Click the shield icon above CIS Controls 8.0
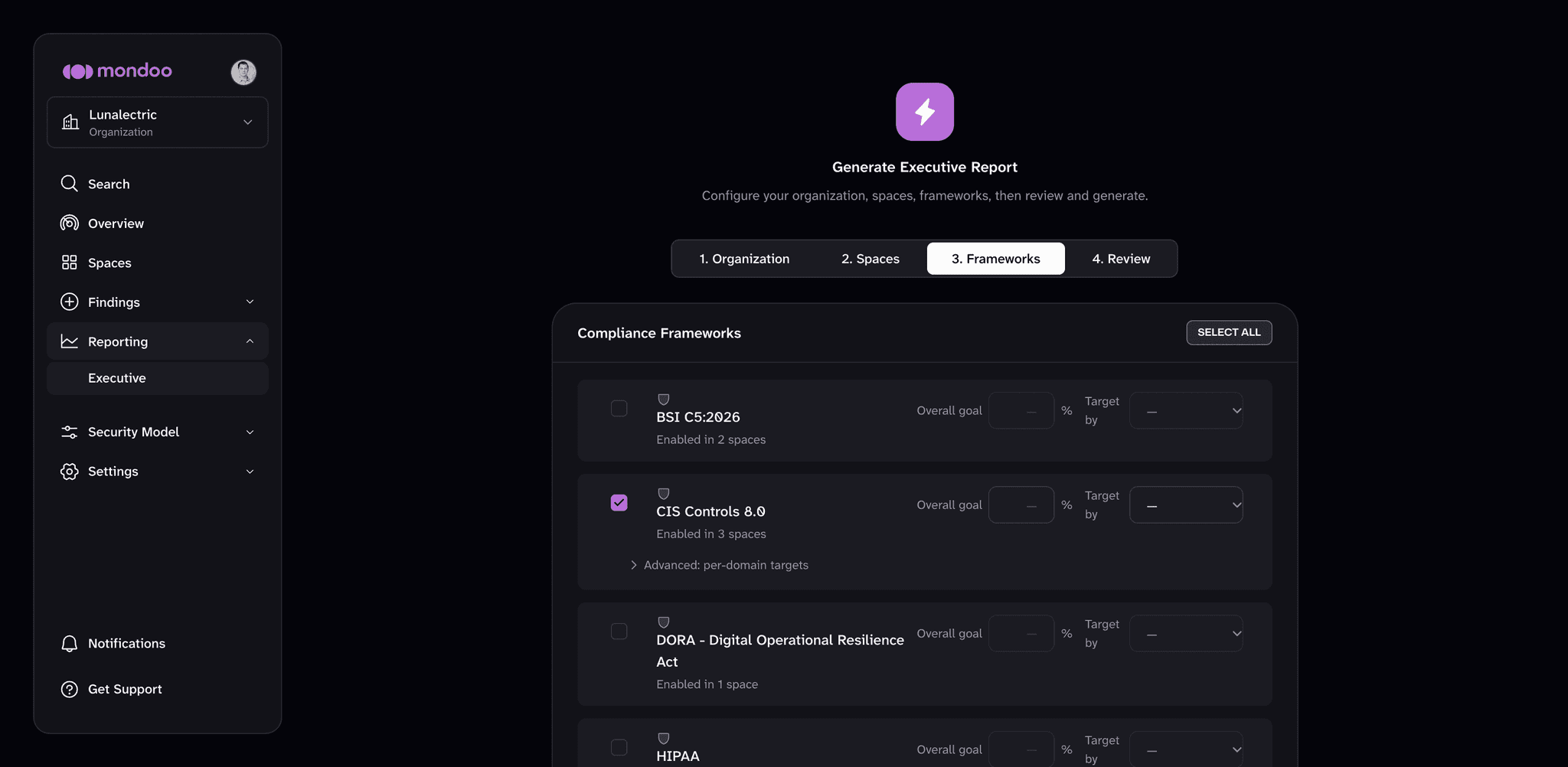This screenshot has height=767, width=1568. [x=664, y=494]
